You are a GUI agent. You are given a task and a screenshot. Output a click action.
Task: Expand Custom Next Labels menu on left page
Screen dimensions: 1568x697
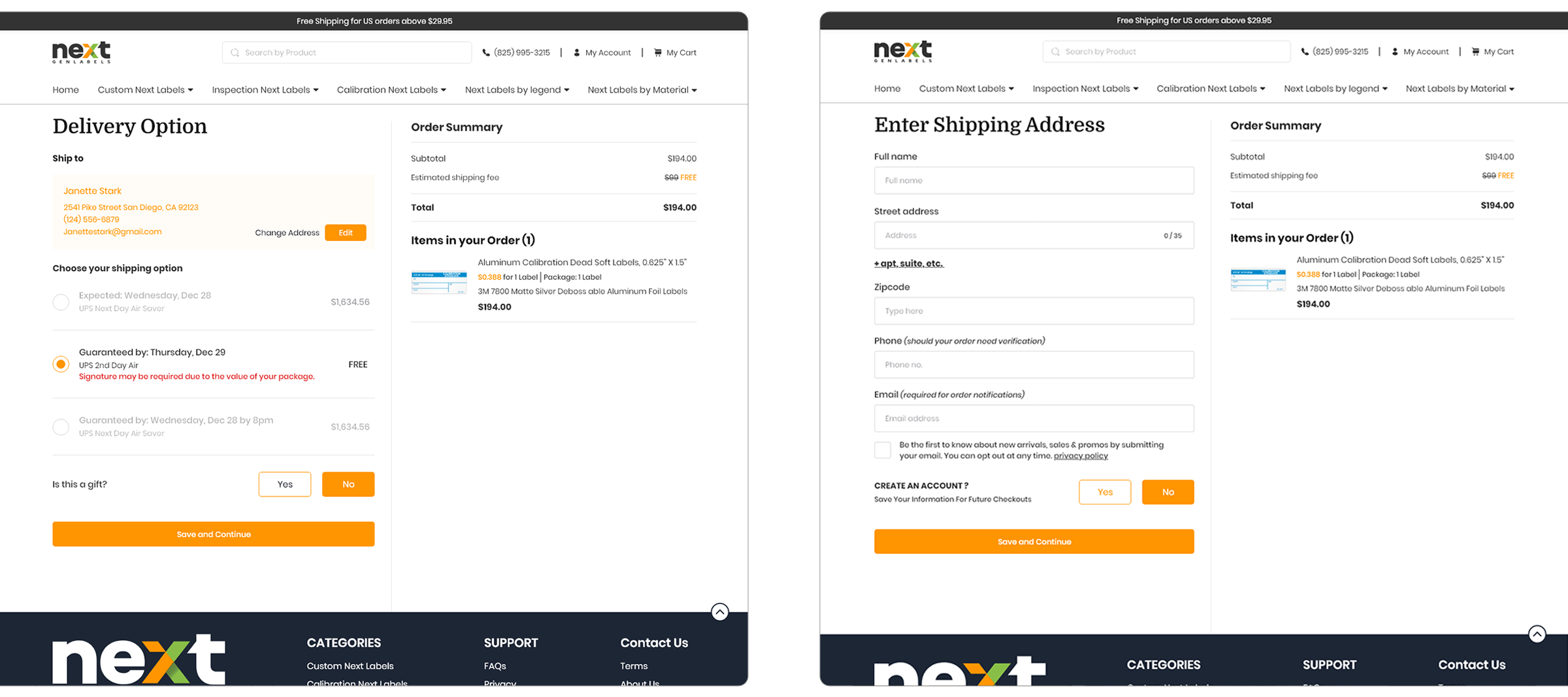145,90
